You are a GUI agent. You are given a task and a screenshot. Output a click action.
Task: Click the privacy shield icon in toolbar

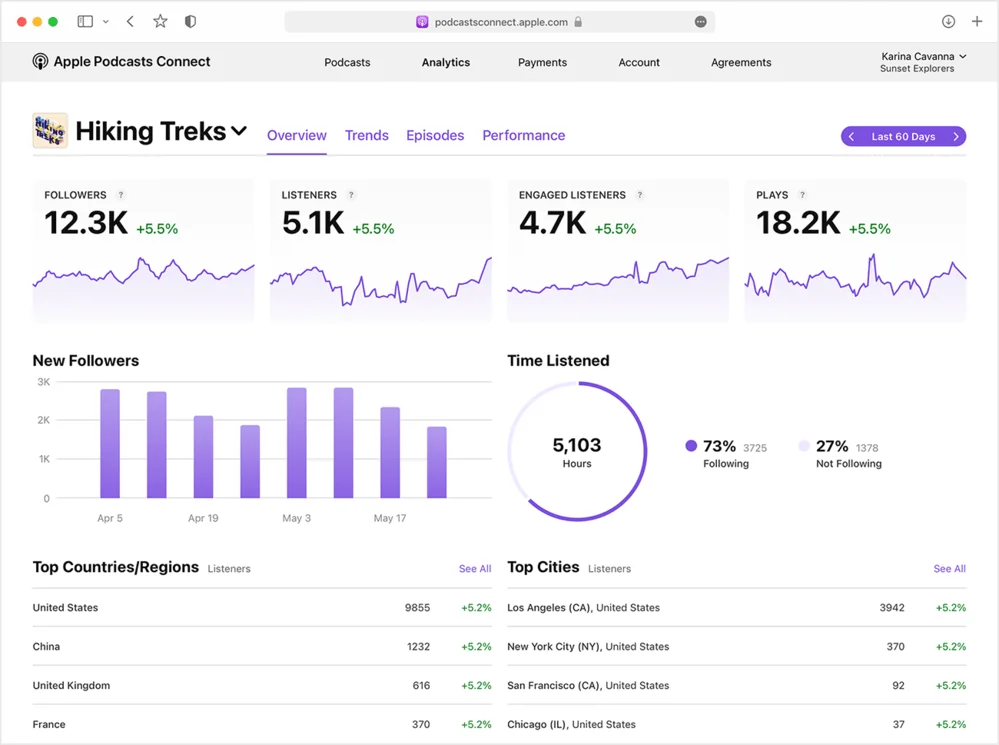pos(189,21)
